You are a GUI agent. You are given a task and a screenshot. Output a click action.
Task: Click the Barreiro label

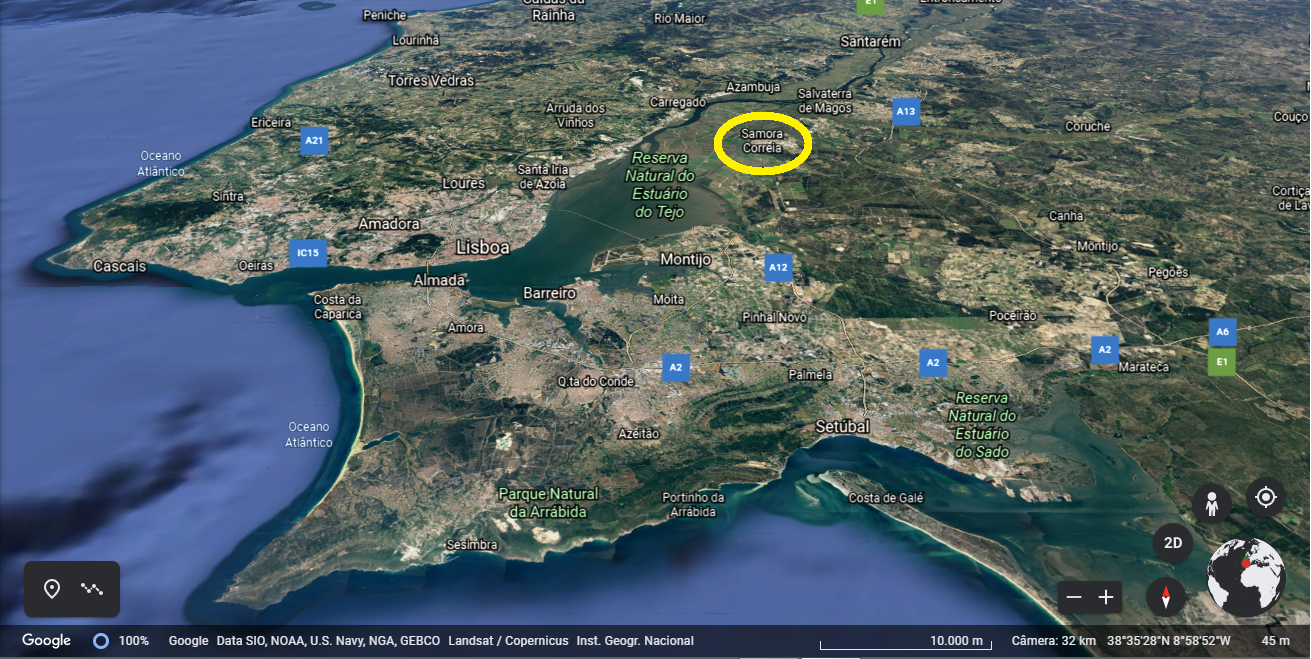[550, 294]
